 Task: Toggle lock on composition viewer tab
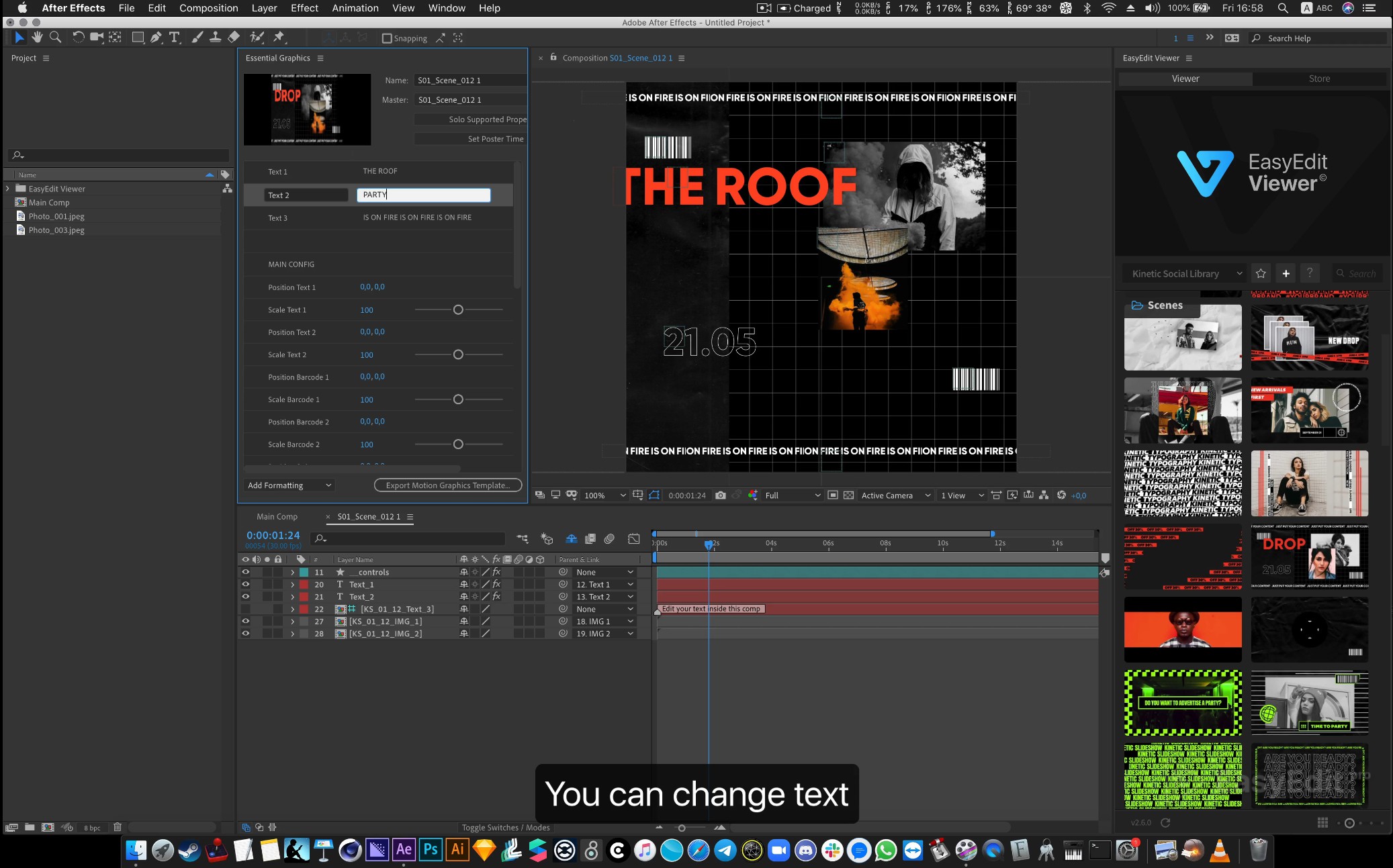click(553, 58)
